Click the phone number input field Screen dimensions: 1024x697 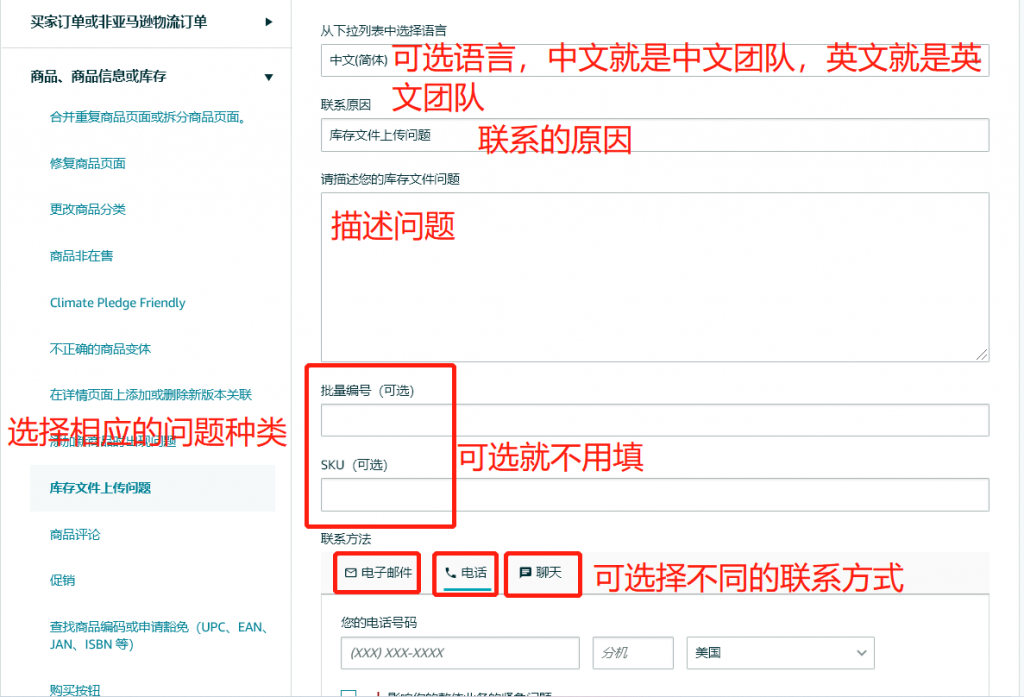coord(460,653)
